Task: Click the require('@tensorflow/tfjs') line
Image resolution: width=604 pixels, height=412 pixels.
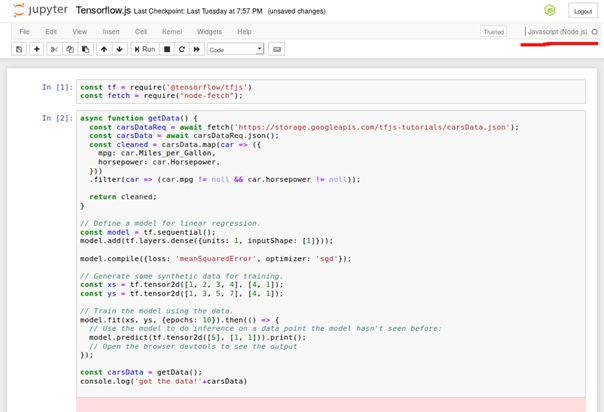Action: (x=166, y=87)
